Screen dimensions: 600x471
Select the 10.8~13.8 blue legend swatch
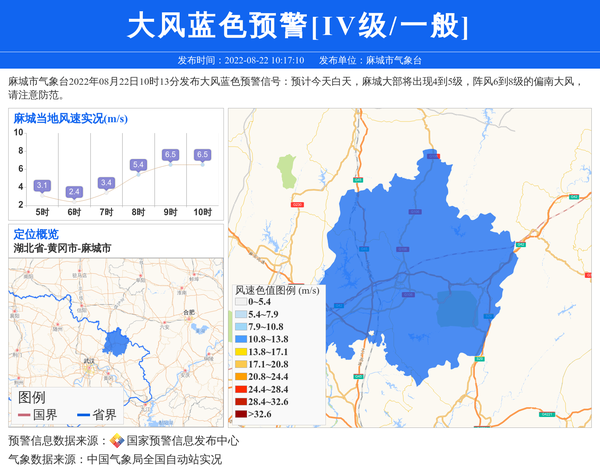[x=241, y=340]
